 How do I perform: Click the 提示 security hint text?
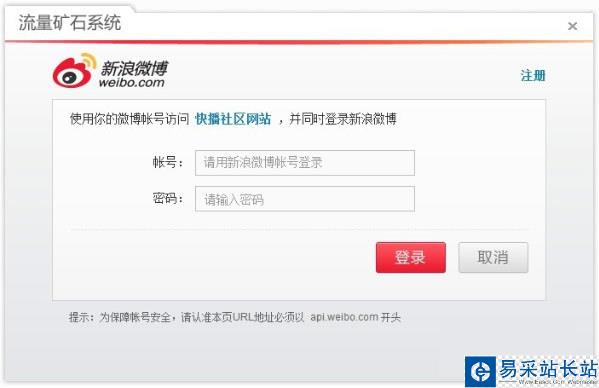tap(235, 317)
